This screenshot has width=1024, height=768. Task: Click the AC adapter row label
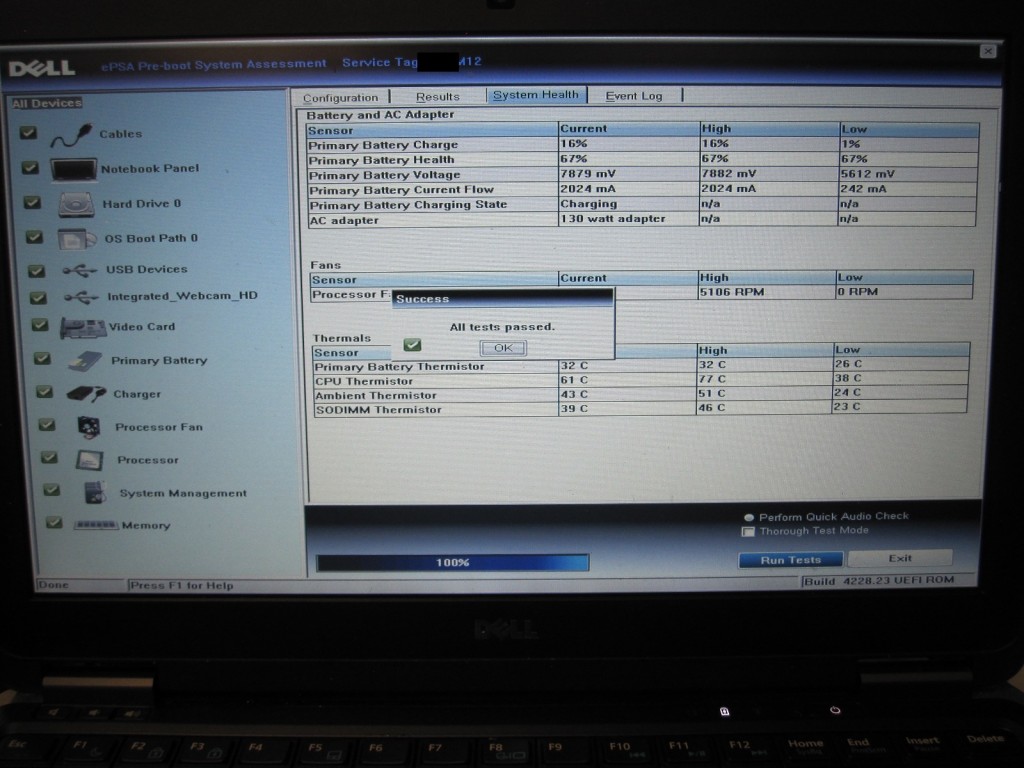click(x=344, y=220)
